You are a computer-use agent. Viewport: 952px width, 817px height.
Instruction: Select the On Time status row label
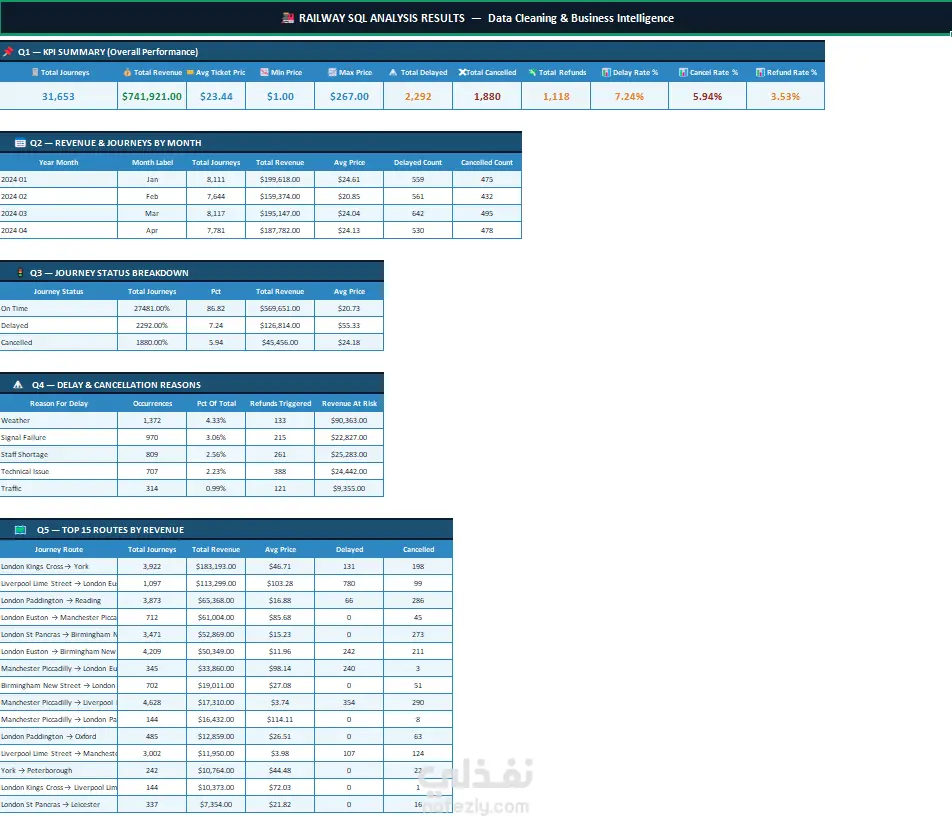(x=15, y=308)
